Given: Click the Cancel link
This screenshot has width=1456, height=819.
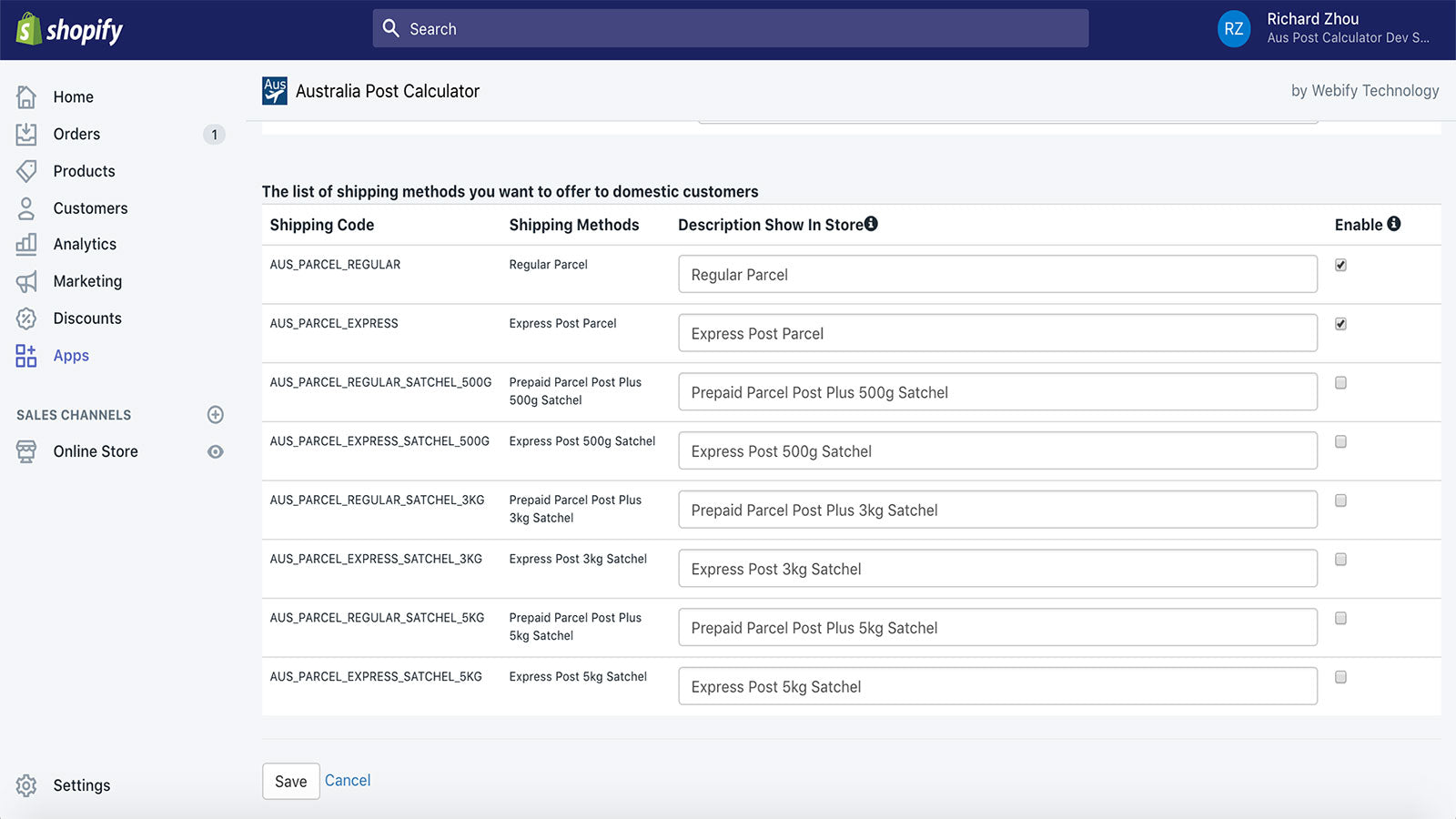Looking at the screenshot, I should [x=348, y=780].
